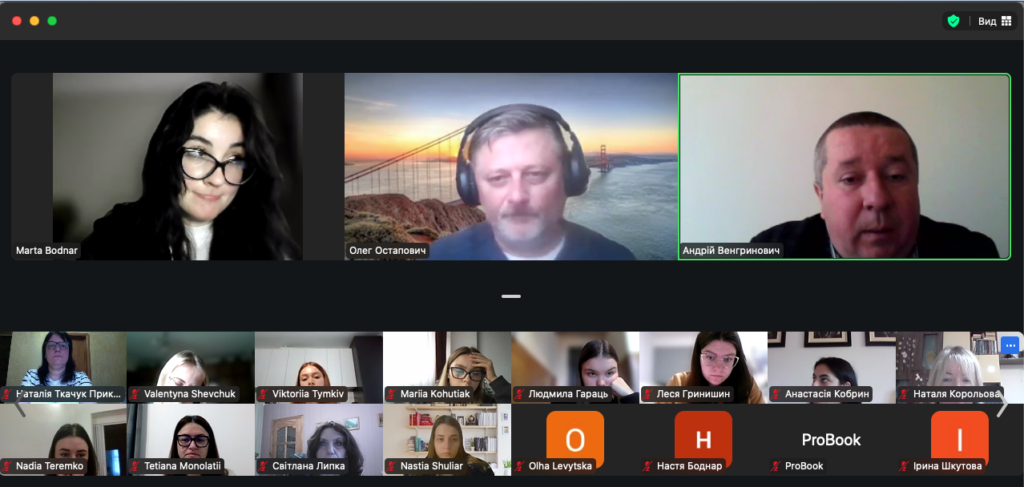Click the green encryption shield icon
This screenshot has width=1024, height=487.
(x=953, y=20)
